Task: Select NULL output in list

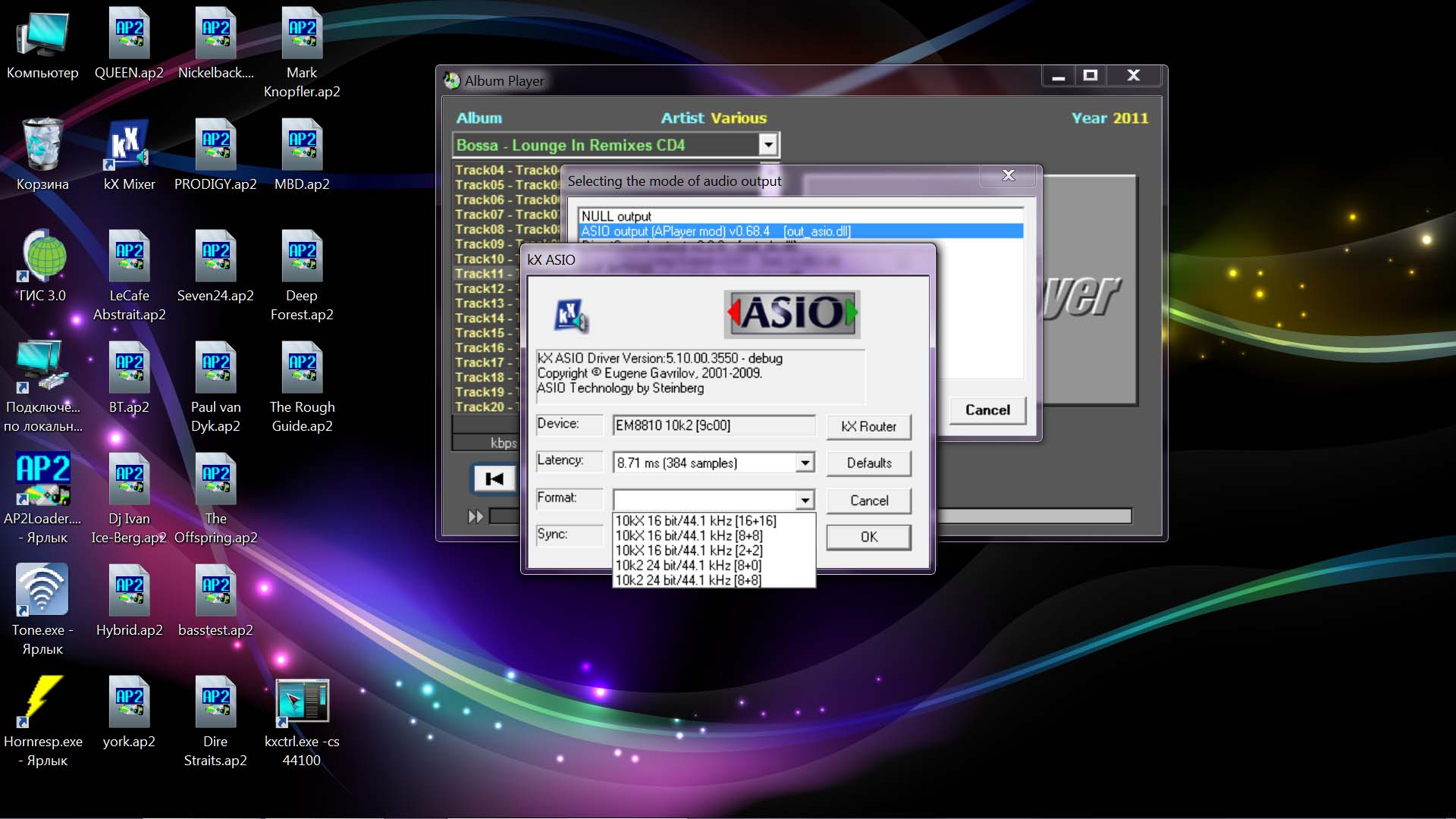Action: pos(801,216)
